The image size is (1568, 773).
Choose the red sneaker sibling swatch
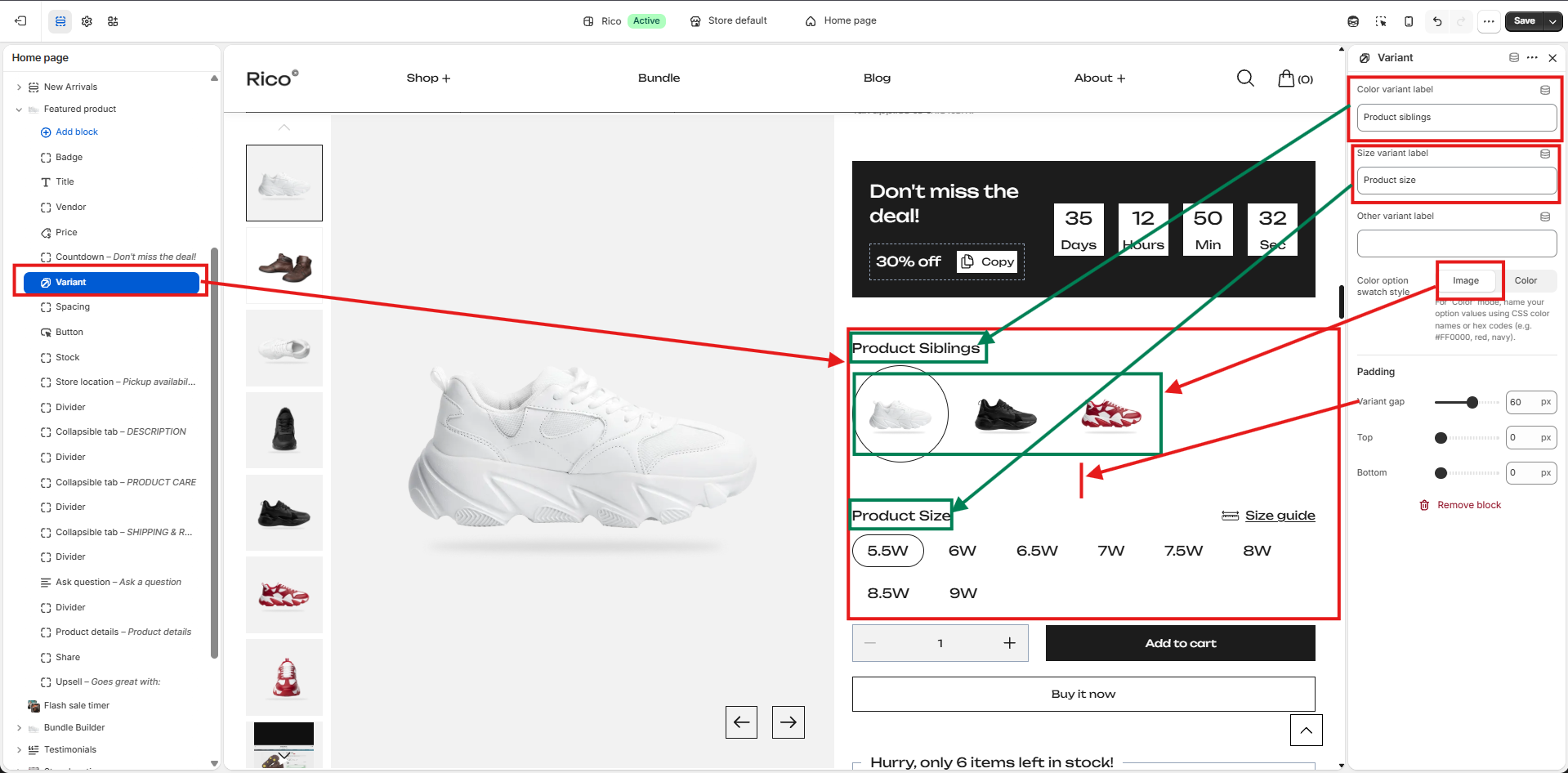[x=1111, y=414]
